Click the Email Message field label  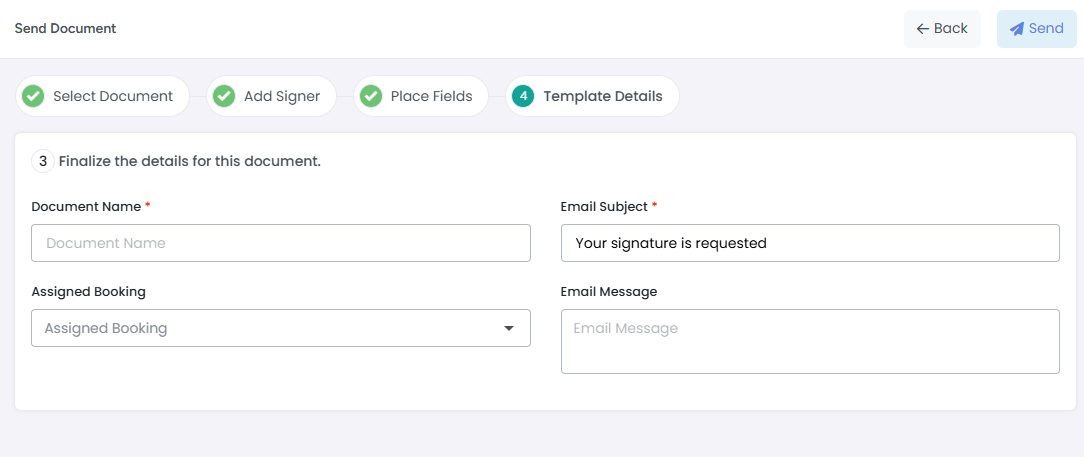(609, 292)
